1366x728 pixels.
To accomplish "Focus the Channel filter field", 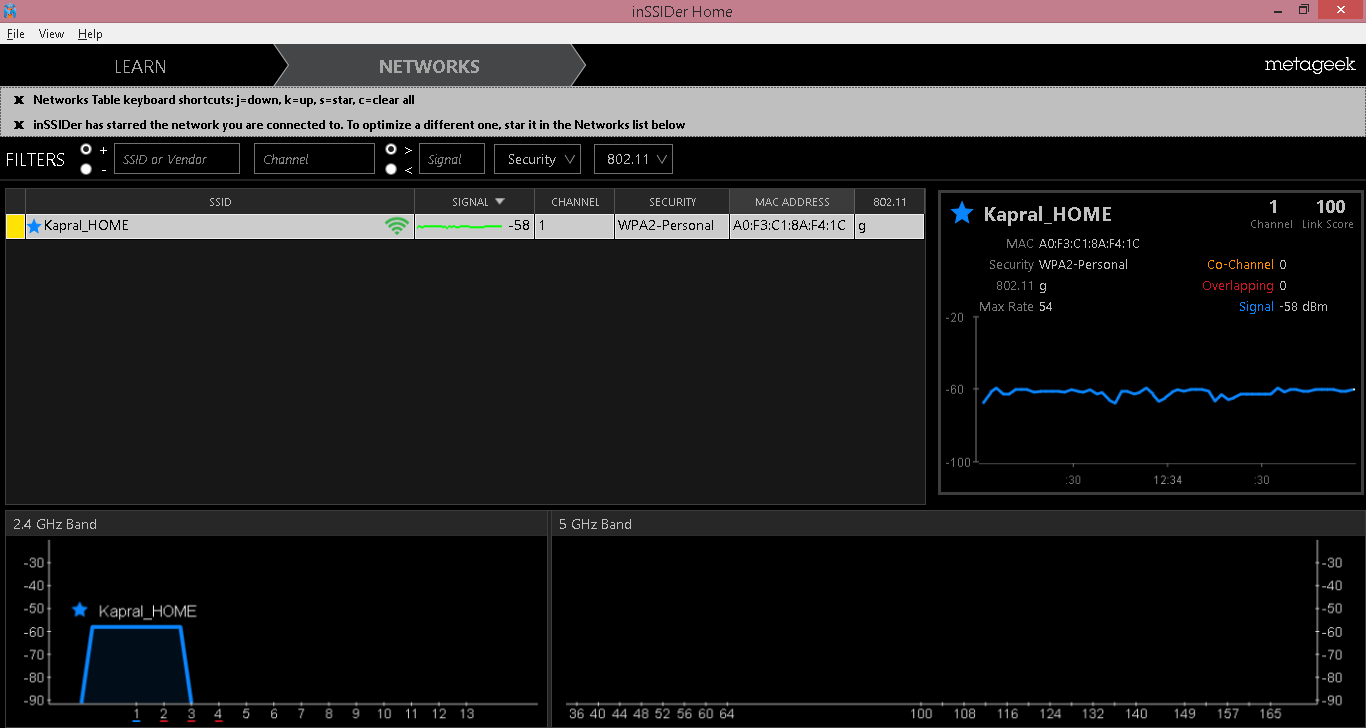I will 314,159.
